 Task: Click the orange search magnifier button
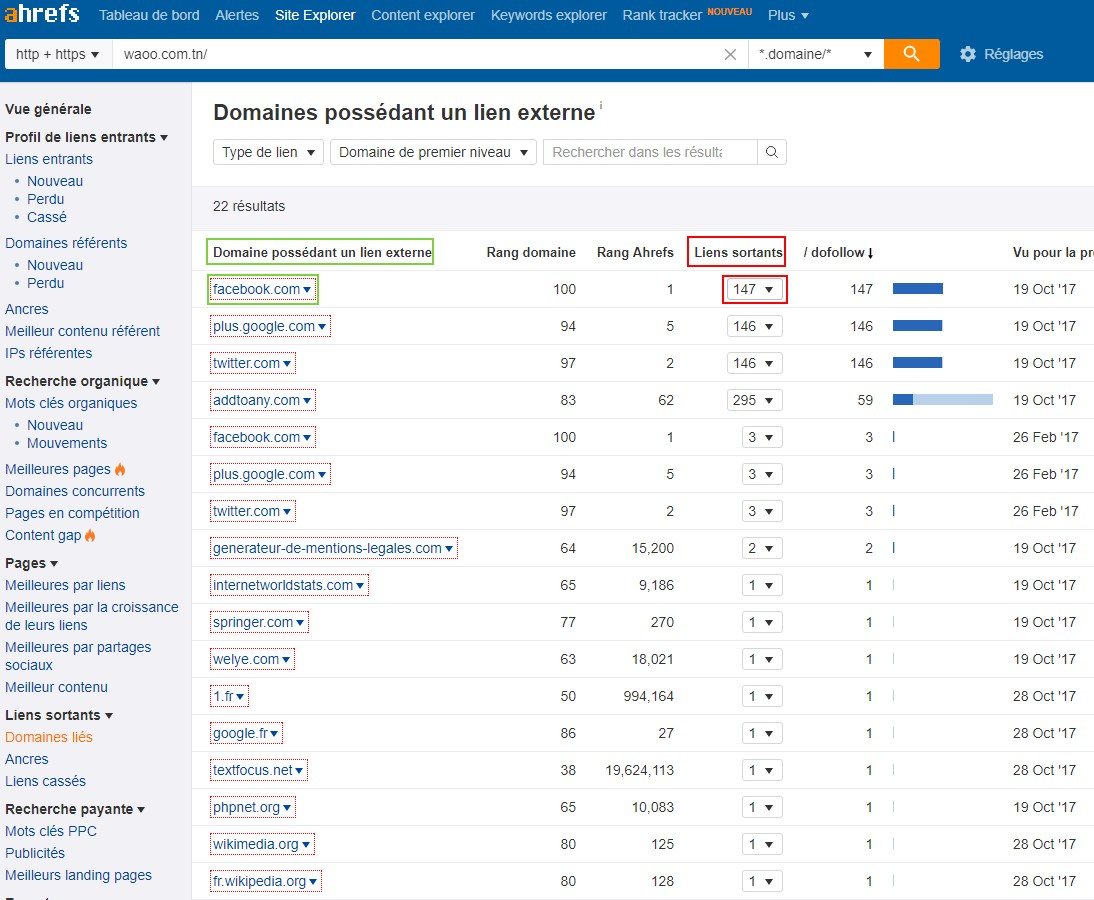(911, 54)
